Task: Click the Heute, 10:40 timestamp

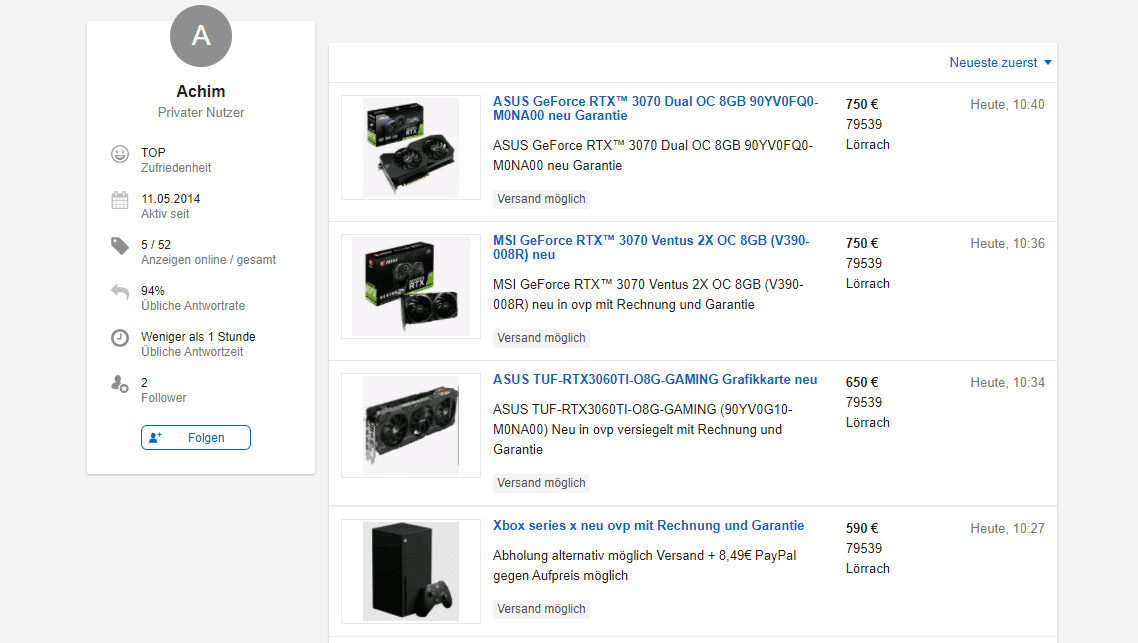Action: pyautogui.click(x=1007, y=105)
